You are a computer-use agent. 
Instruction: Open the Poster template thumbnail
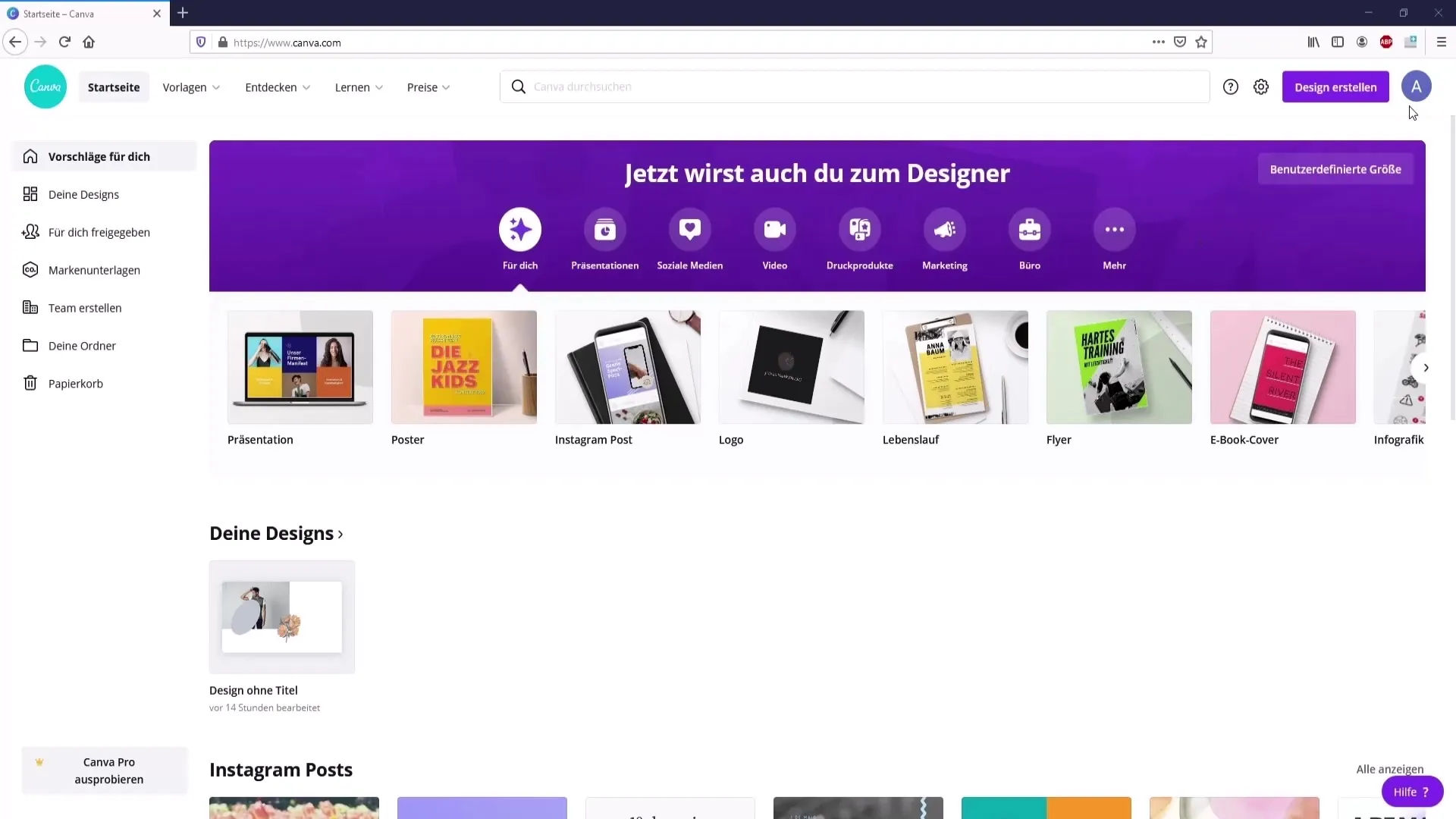click(x=464, y=367)
